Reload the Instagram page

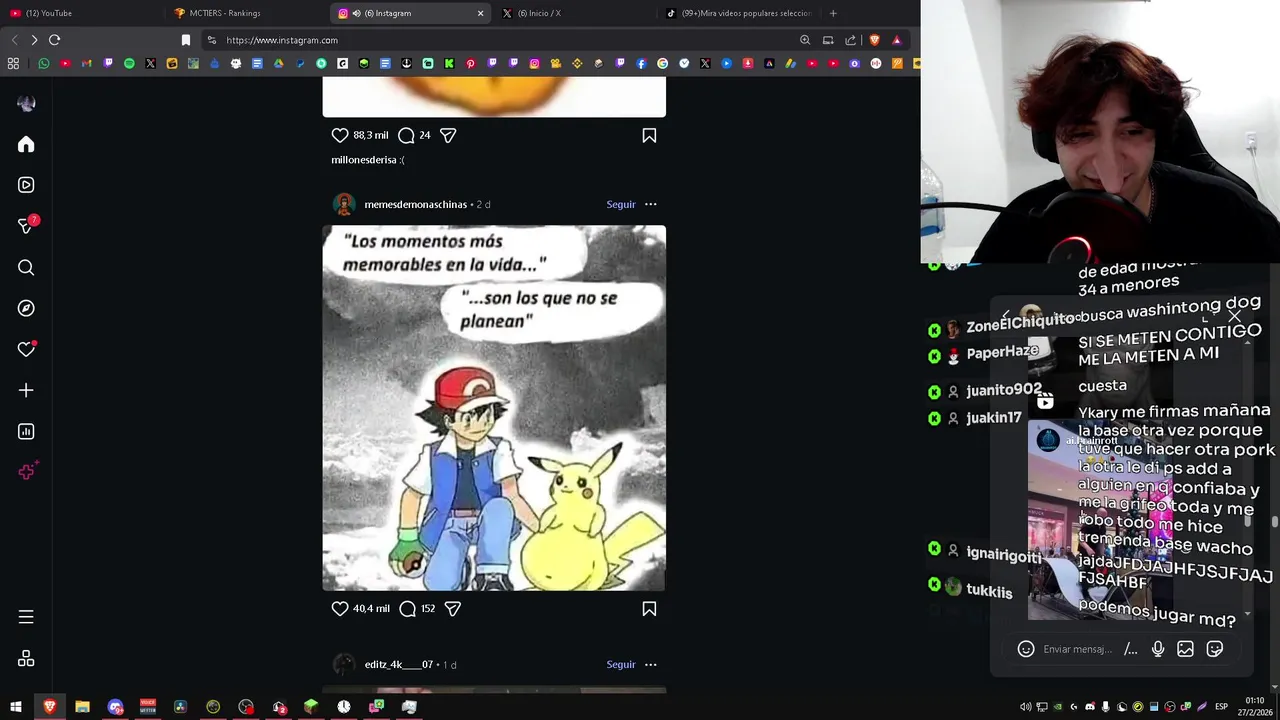point(54,40)
